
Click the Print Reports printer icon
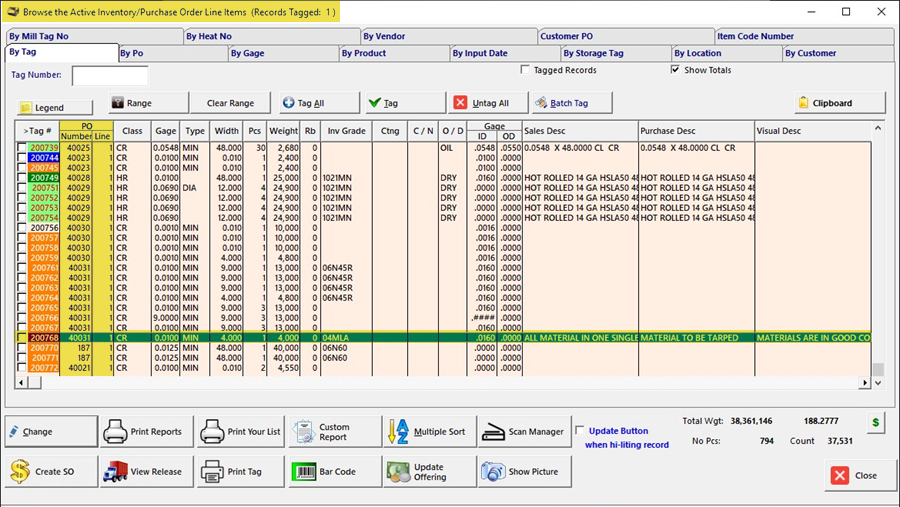(x=115, y=432)
